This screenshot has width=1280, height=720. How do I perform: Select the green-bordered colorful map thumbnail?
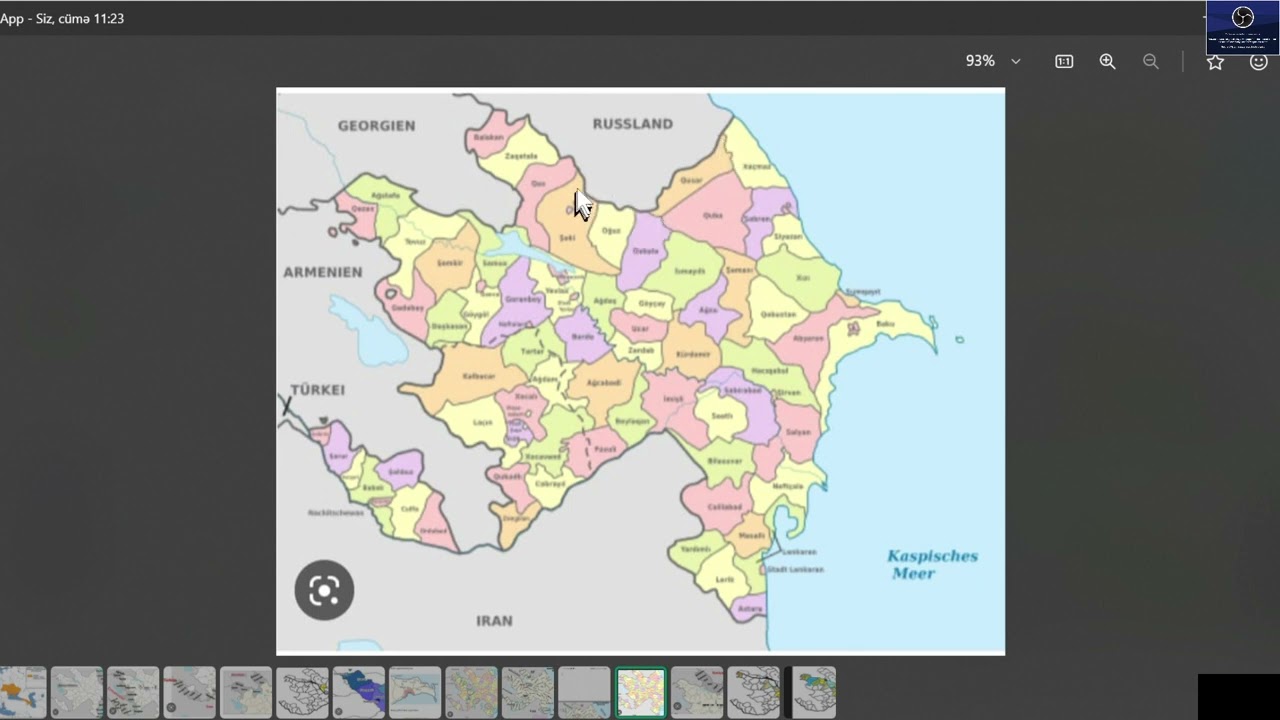pyautogui.click(x=641, y=692)
